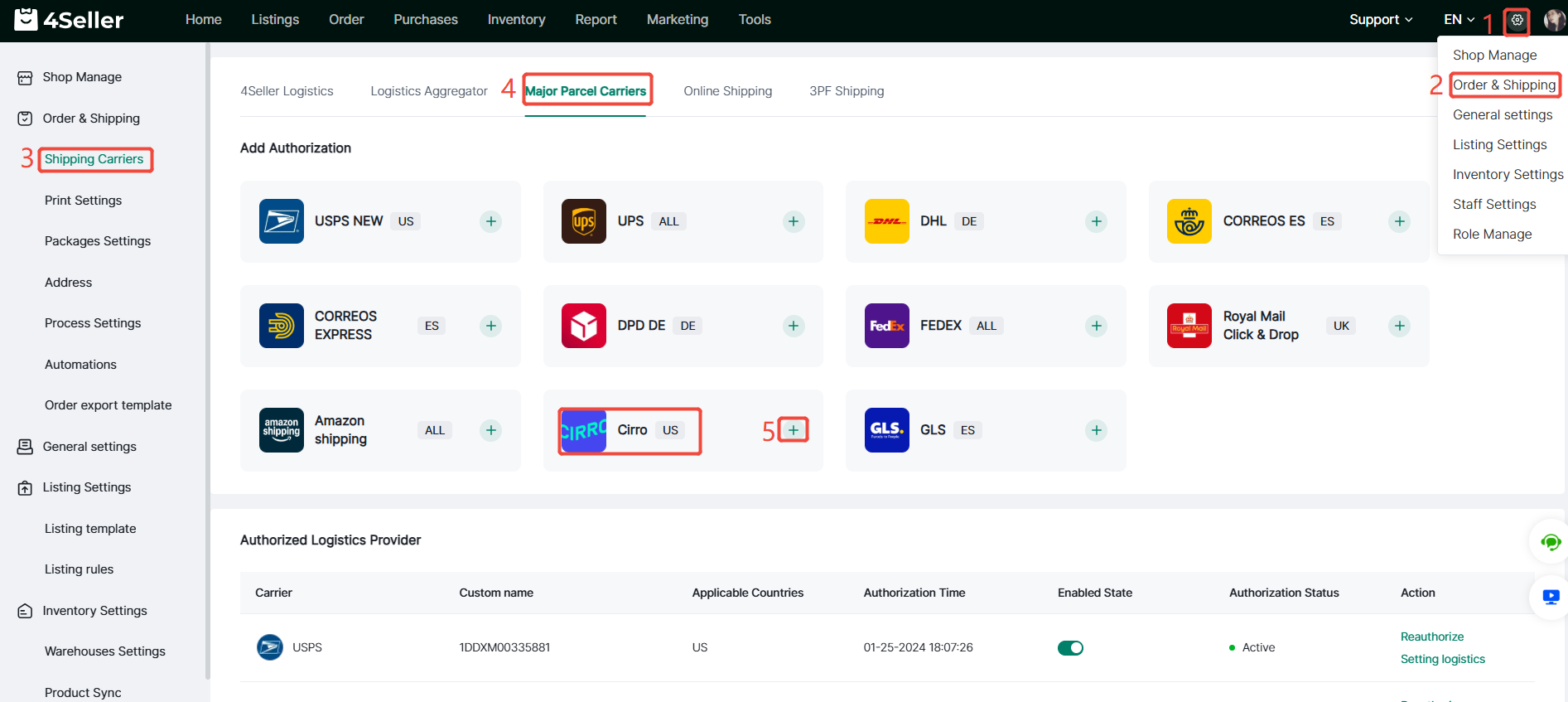Add Royal Mail Click & Drop plus icon
This screenshot has height=702, width=1568.
click(1400, 326)
